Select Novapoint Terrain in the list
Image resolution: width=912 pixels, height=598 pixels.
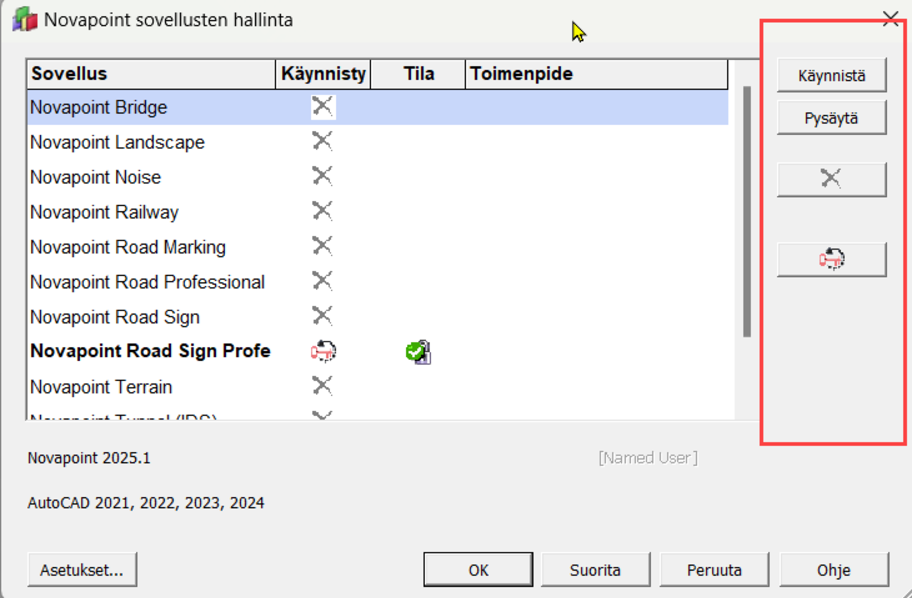(377, 386)
